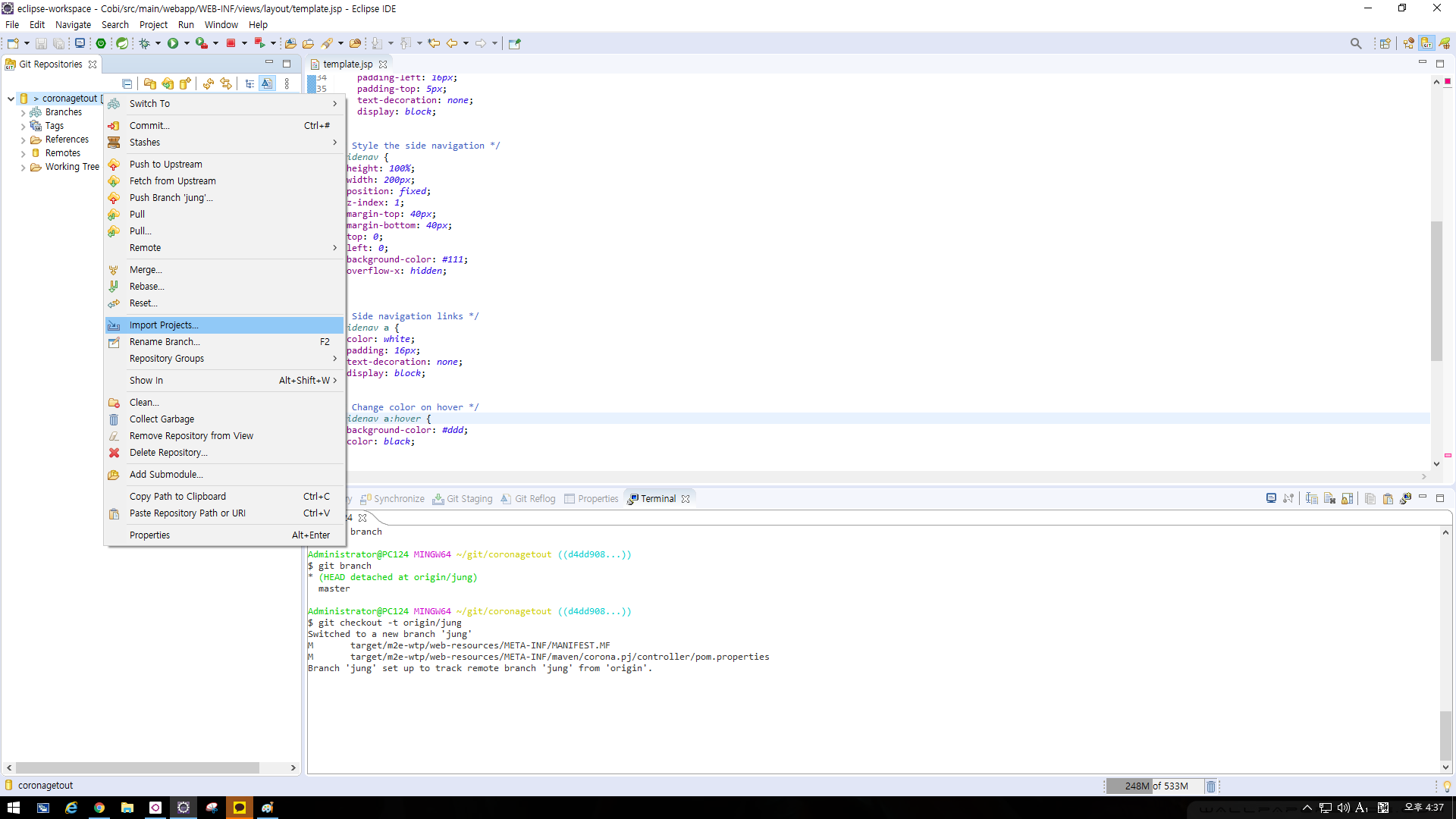Open a new Terminal via monitor icon
The image size is (1456, 819).
[x=1271, y=498]
